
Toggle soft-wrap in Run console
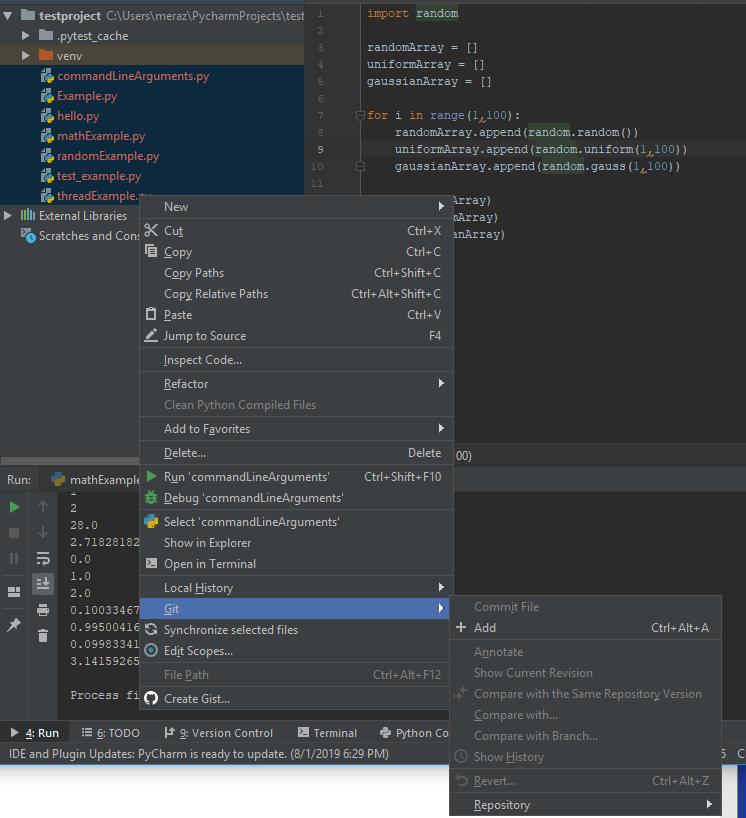tap(43, 558)
